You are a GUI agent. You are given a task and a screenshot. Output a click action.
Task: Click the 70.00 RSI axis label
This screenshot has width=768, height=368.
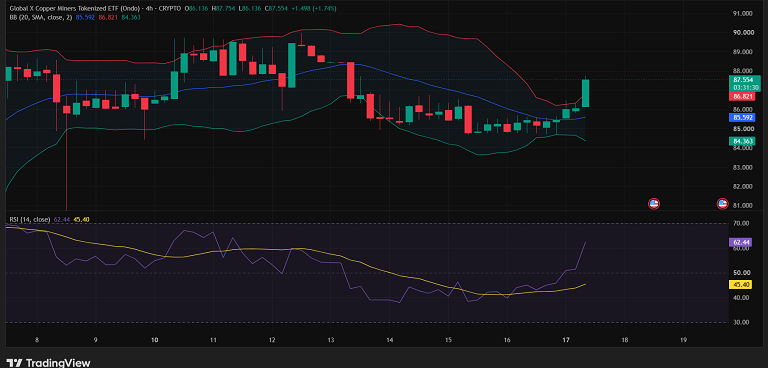pos(742,223)
